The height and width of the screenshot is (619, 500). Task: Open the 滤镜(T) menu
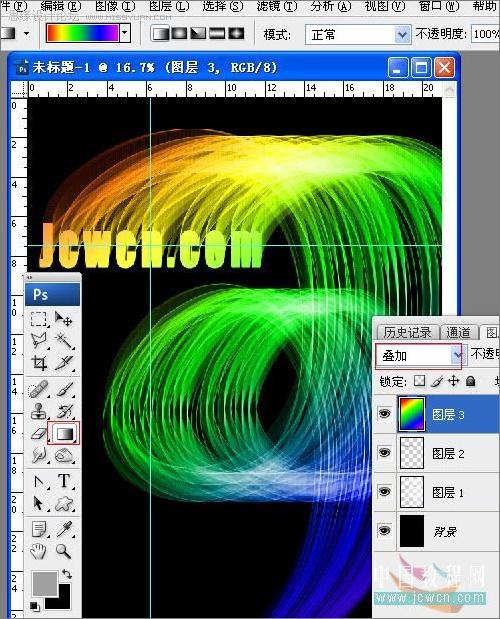[x=276, y=6]
